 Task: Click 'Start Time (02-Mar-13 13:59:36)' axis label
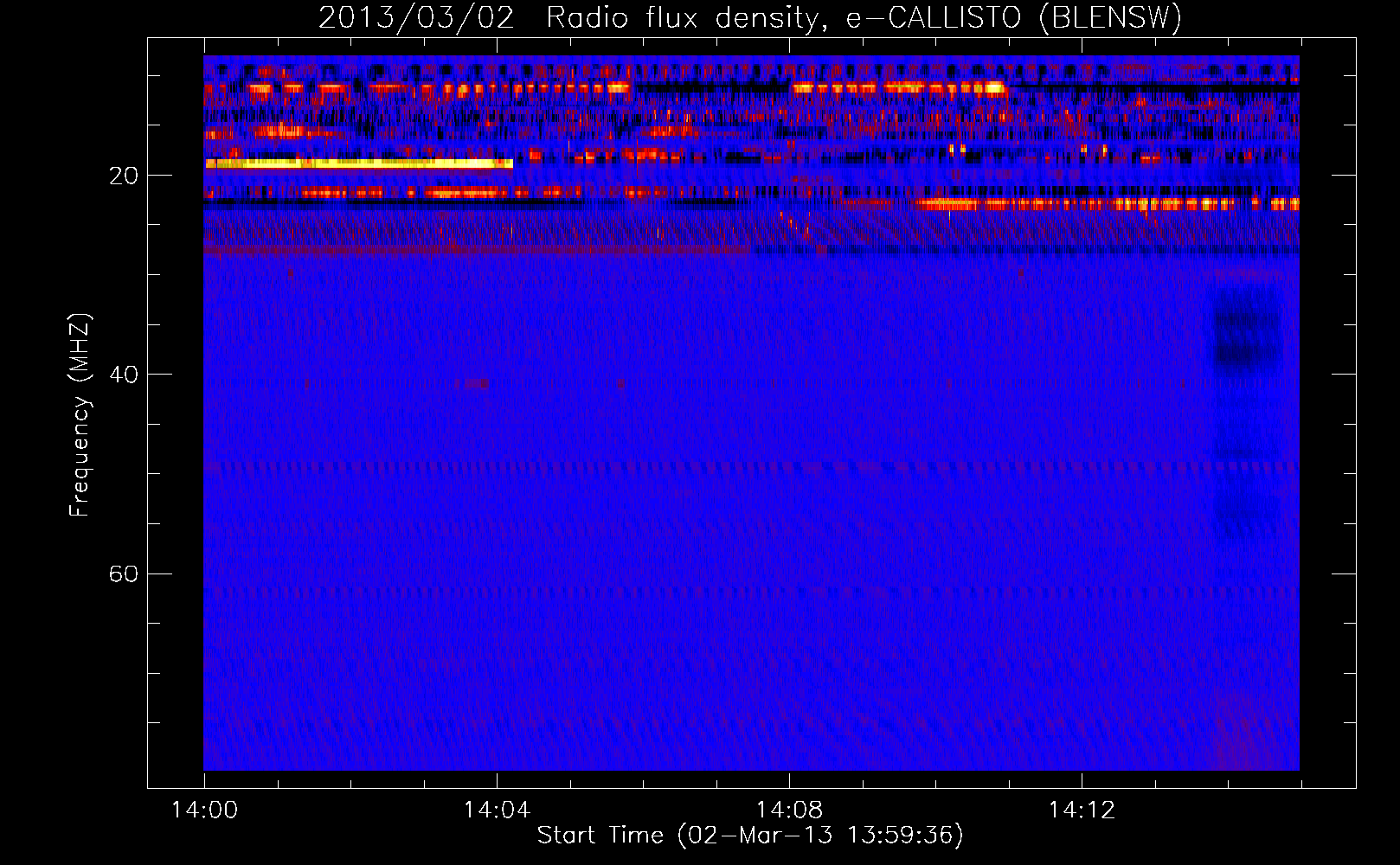point(750,836)
